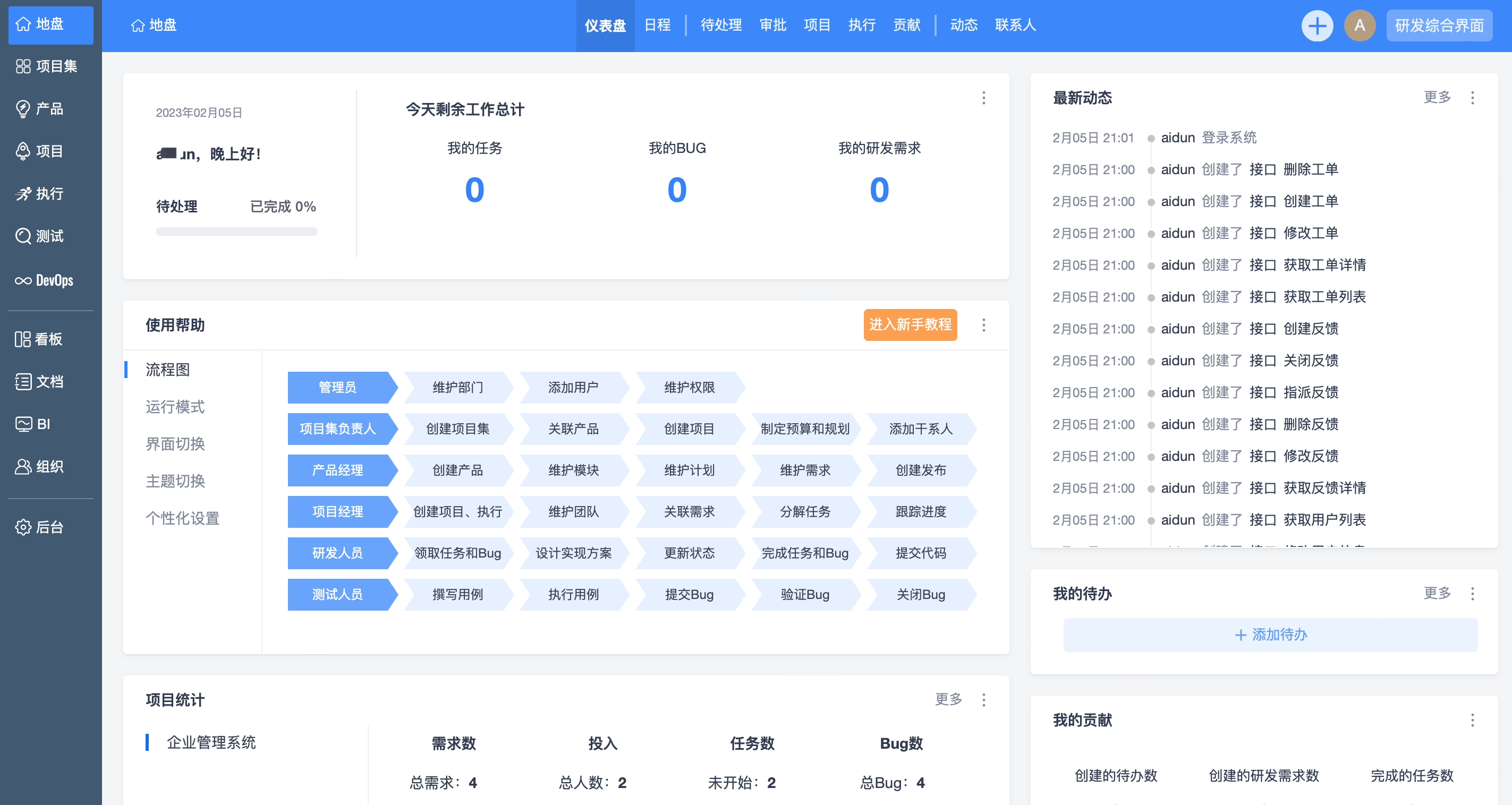
Task: Click the plus quick-create button
Action: (x=1316, y=26)
